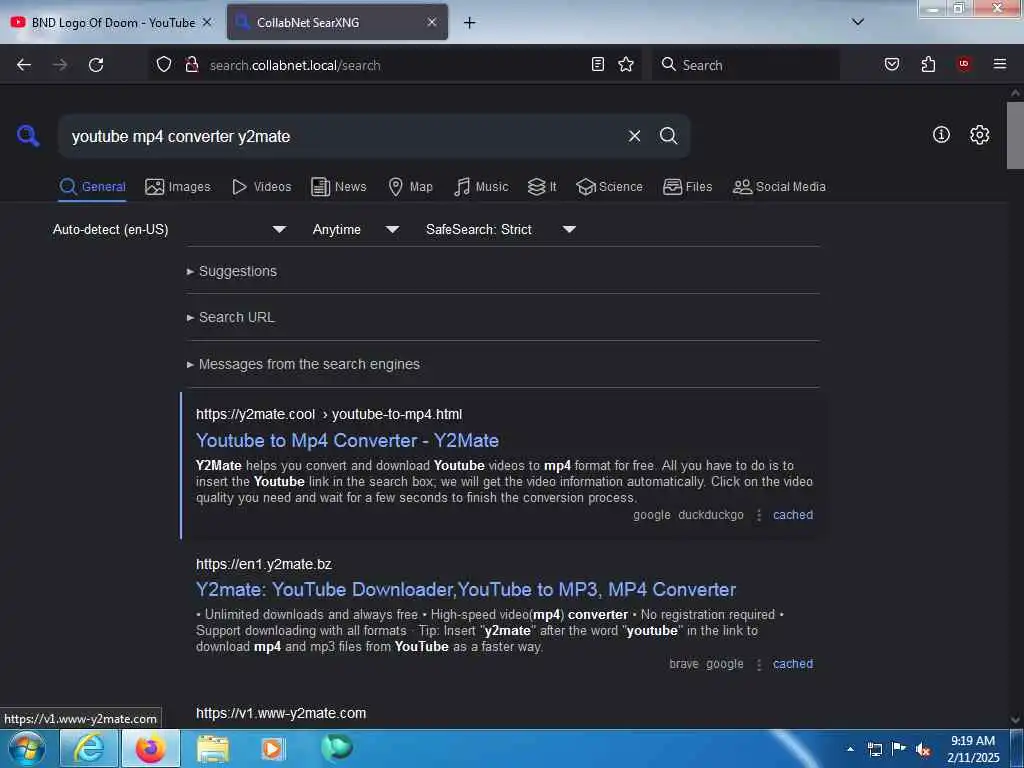Open the uBlock Origin extension icon

pos(964,64)
